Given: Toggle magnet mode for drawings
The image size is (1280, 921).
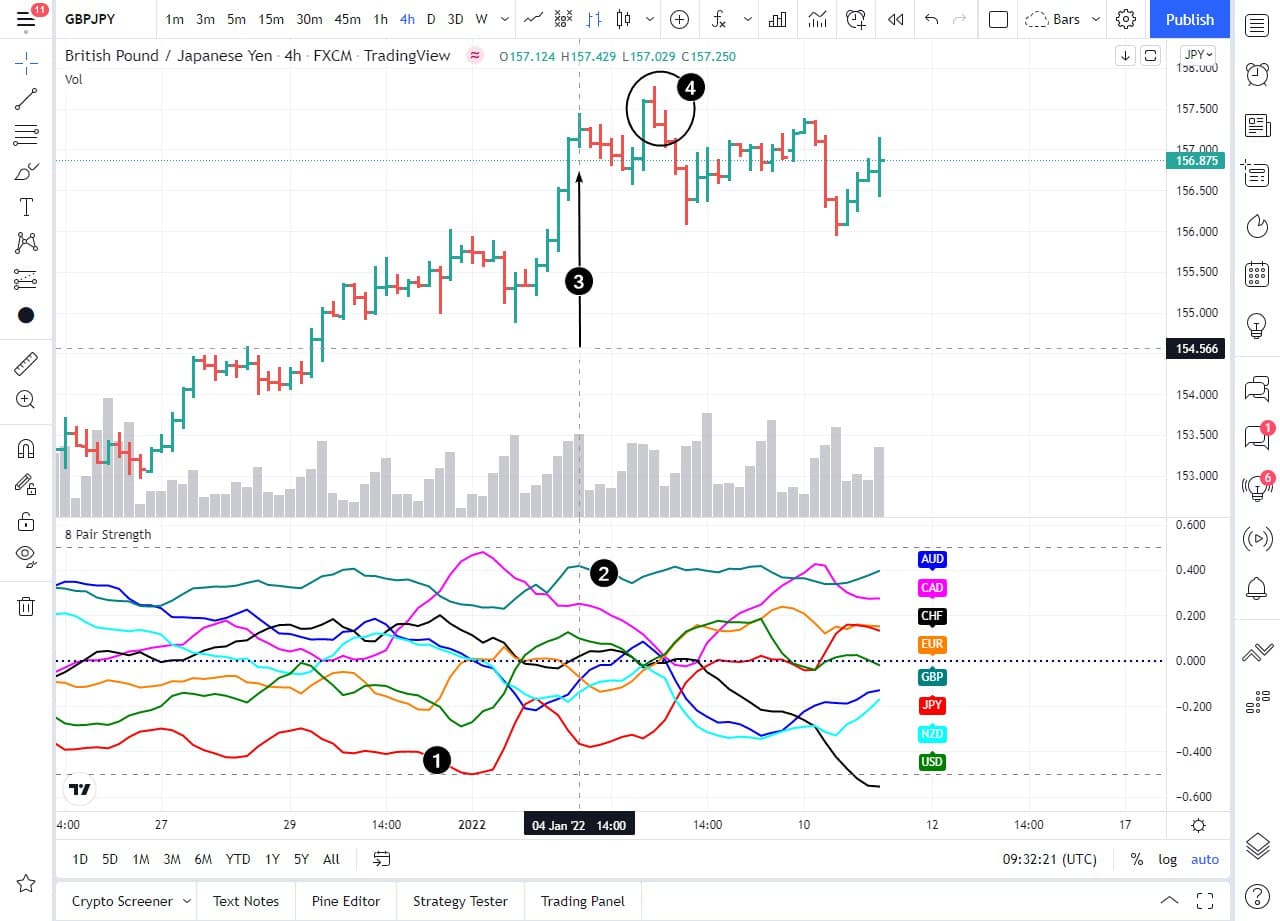Looking at the screenshot, I should (26, 448).
